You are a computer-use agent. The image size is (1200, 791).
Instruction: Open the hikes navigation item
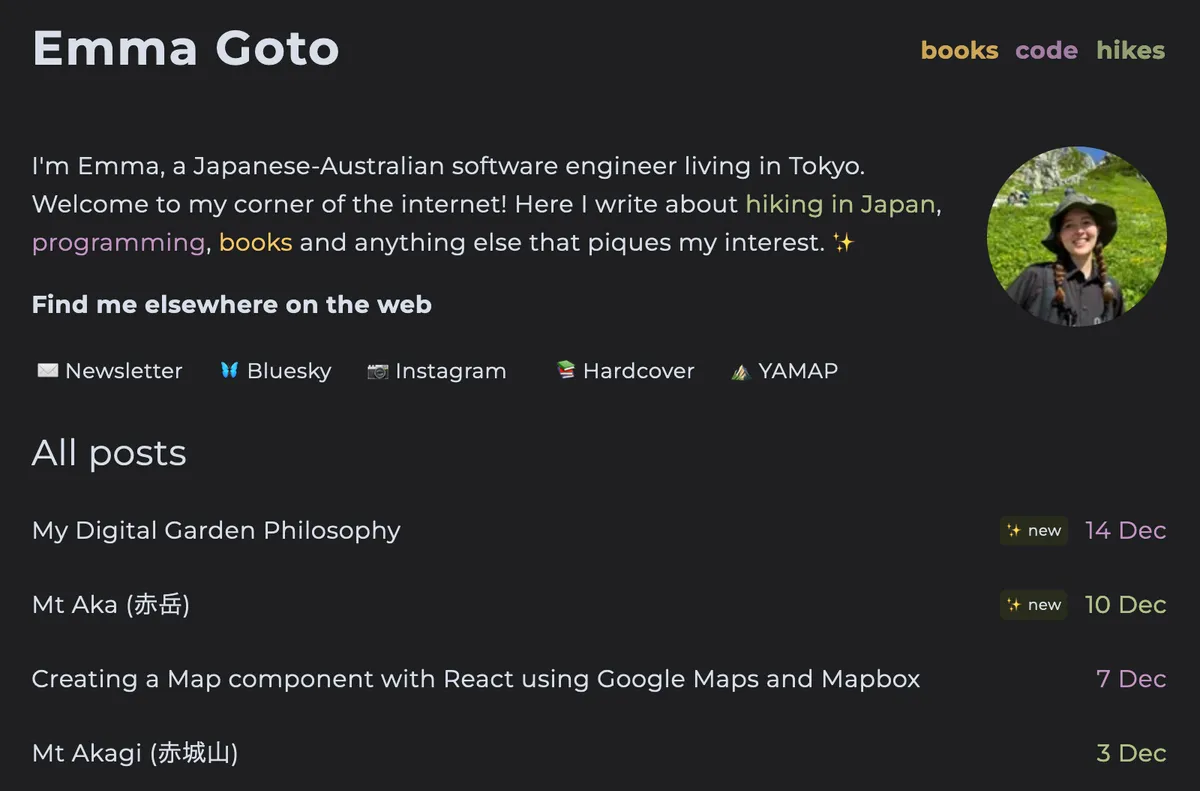tap(1130, 50)
